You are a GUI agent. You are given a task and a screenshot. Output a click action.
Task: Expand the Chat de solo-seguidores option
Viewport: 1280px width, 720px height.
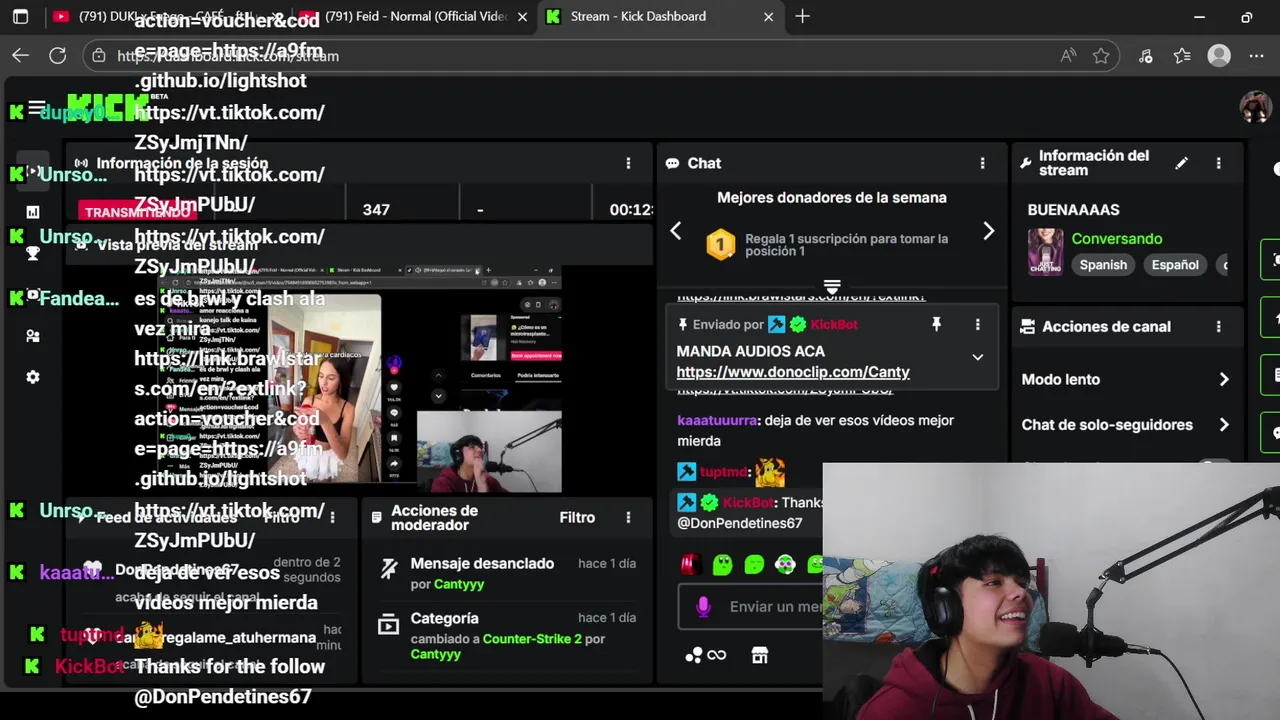[x=1224, y=425]
